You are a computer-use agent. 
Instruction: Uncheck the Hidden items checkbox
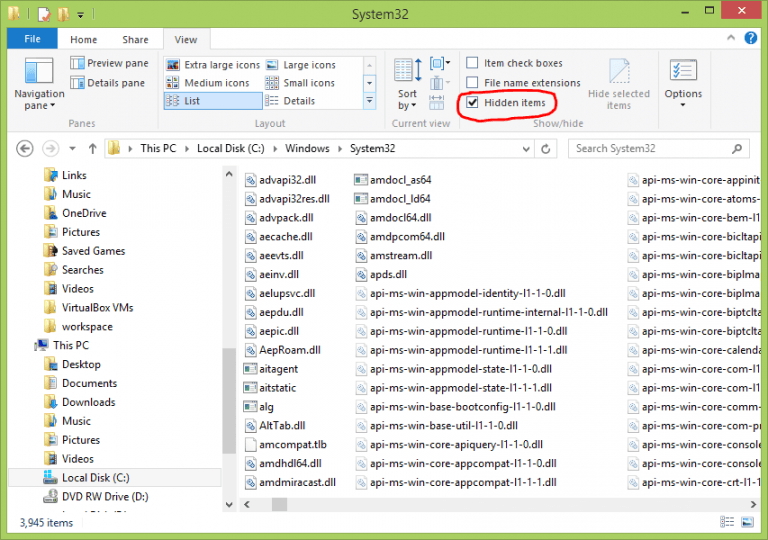pyautogui.click(x=473, y=102)
